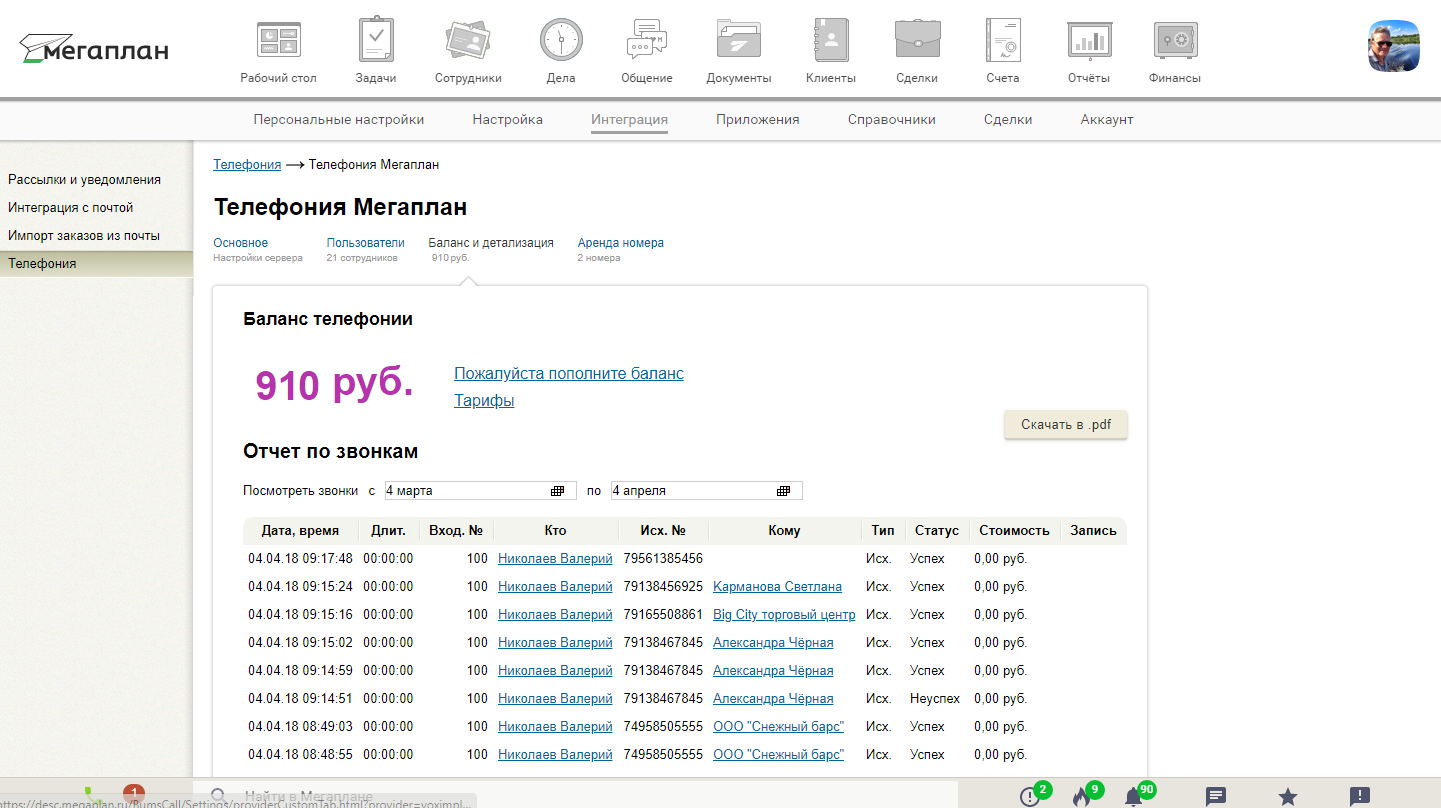Open the Тарифы link
1441x808 pixels.
point(484,401)
